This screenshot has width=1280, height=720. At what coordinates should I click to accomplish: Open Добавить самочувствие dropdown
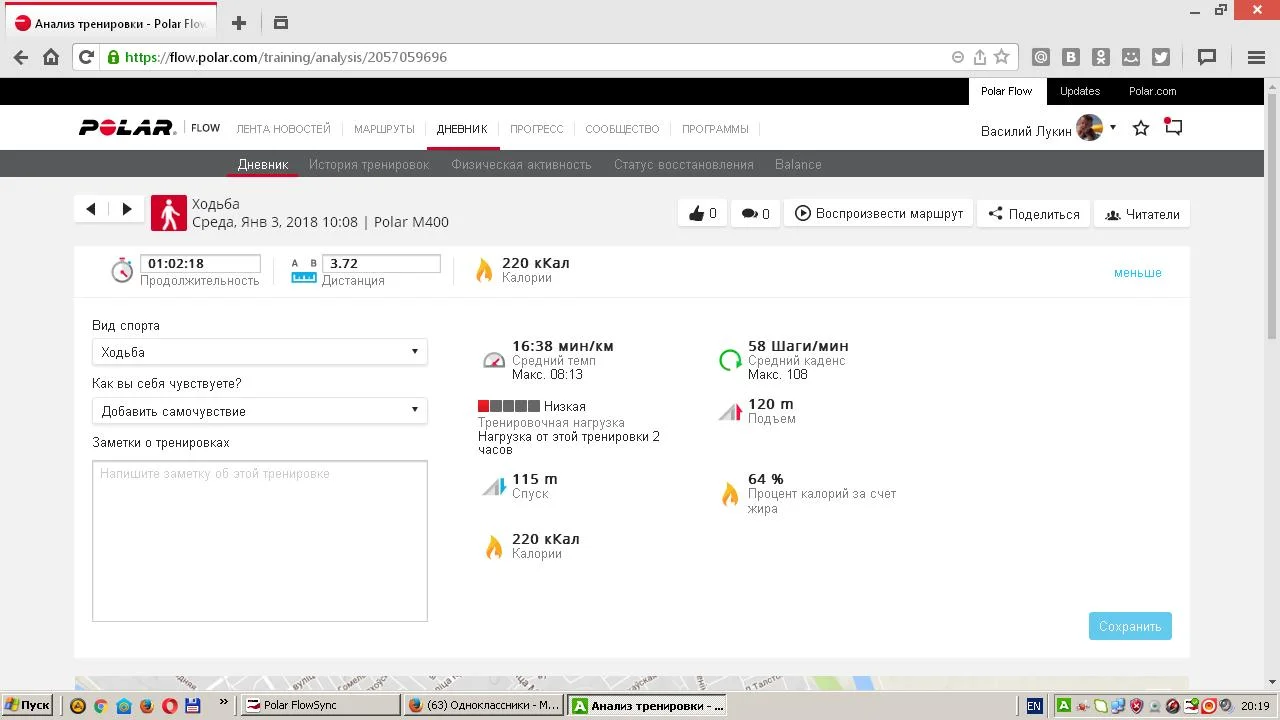pos(260,411)
